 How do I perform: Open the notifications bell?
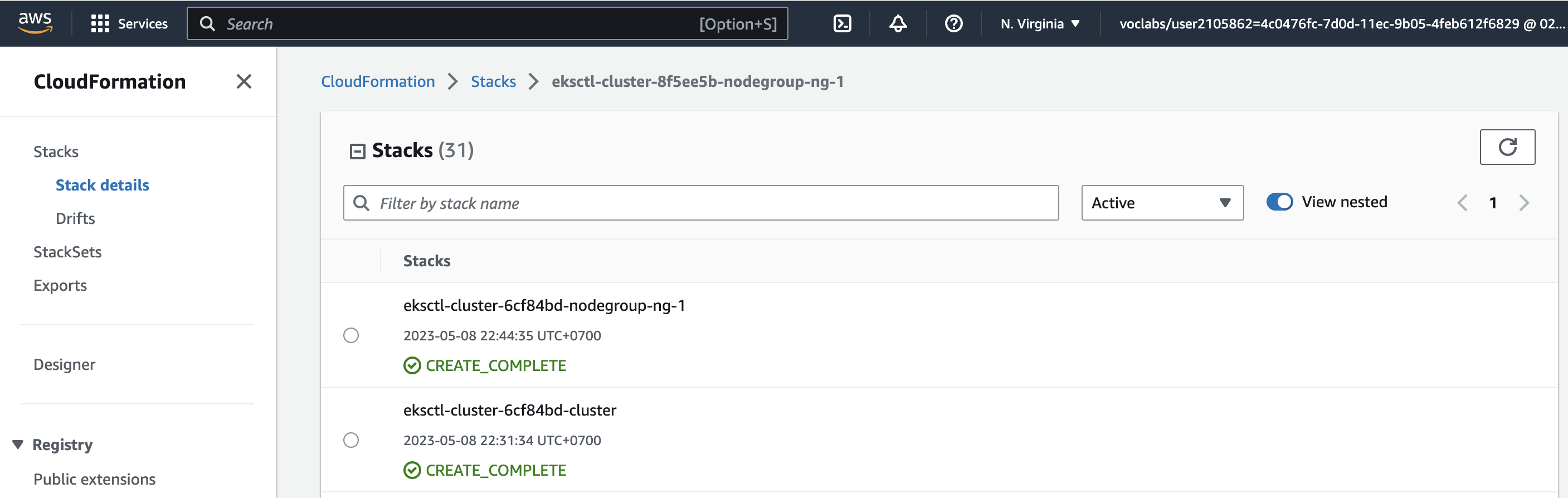pos(898,24)
